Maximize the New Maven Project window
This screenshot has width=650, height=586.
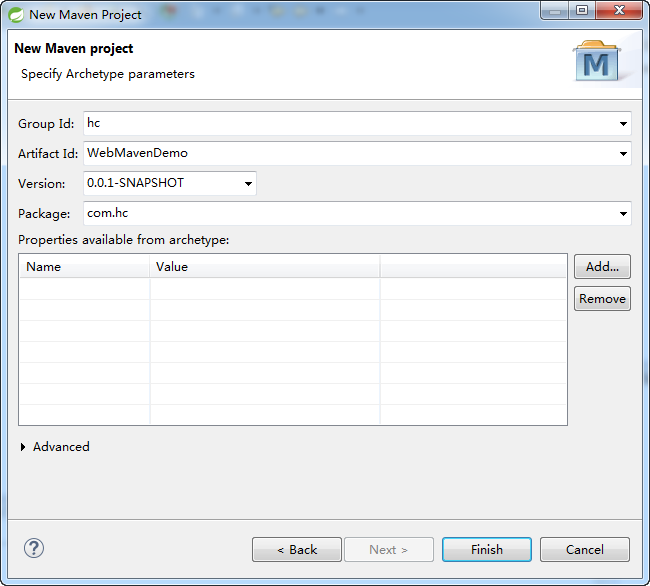pyautogui.click(x=582, y=10)
